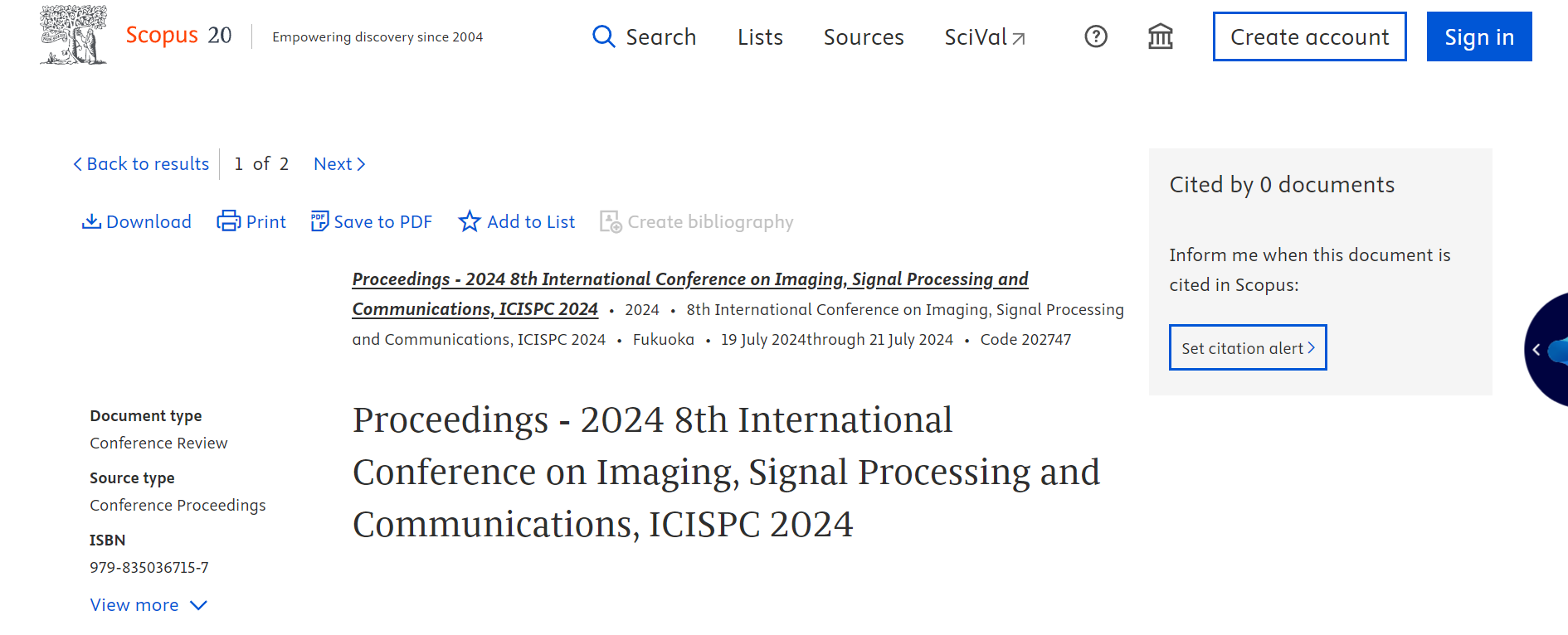Screen dimensions: 1568x635
Task: Click the Cited by 0 documents heading
Action: (1282, 185)
